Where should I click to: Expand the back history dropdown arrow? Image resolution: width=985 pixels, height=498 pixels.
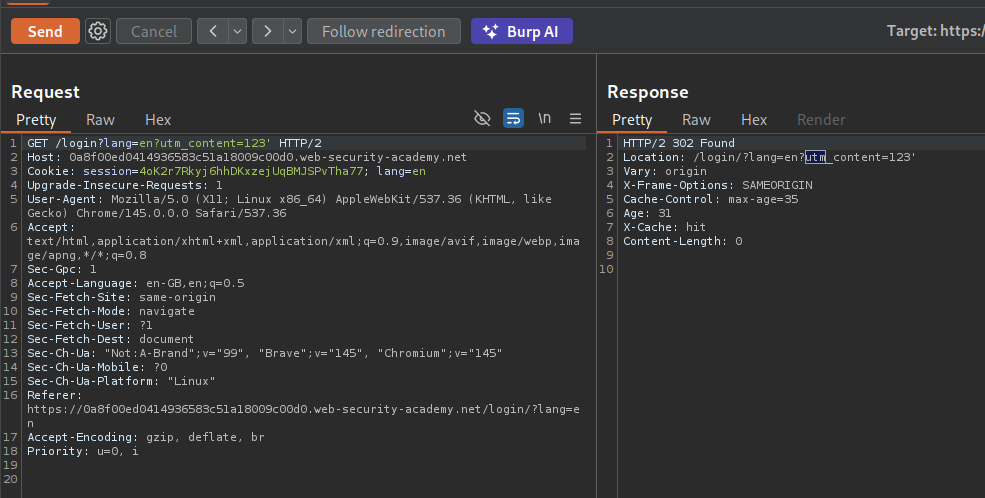click(237, 31)
